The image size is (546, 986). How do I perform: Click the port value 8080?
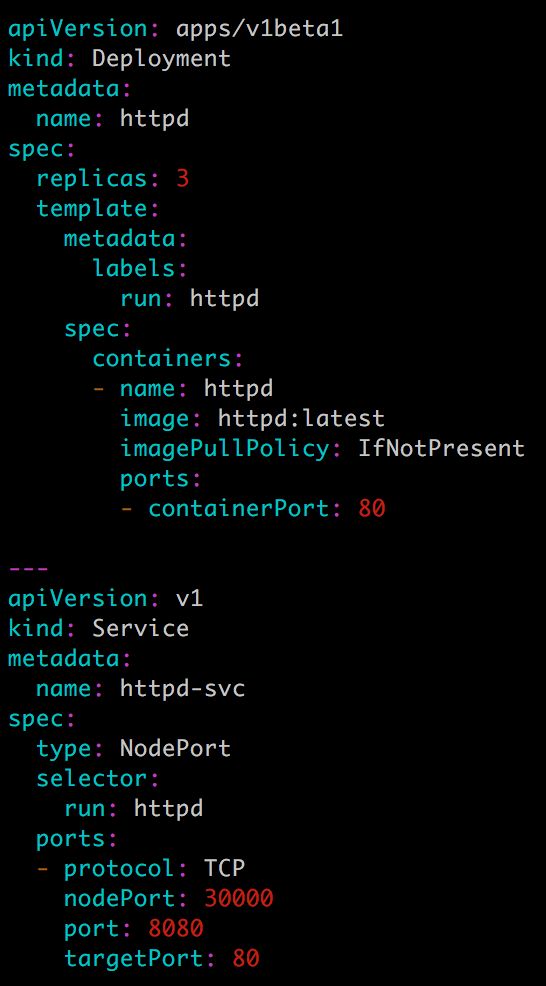click(x=176, y=928)
